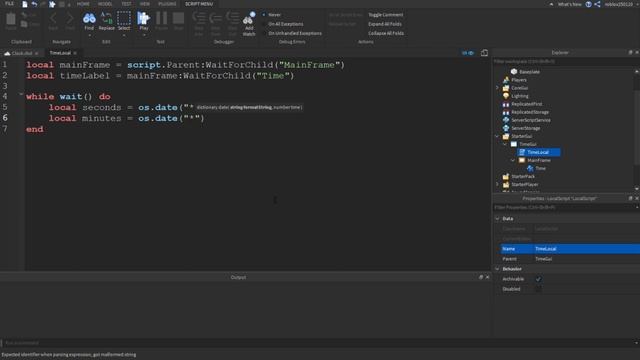Undo using the quick access arrow
This screenshot has height=360, width=640.
[34, 4]
